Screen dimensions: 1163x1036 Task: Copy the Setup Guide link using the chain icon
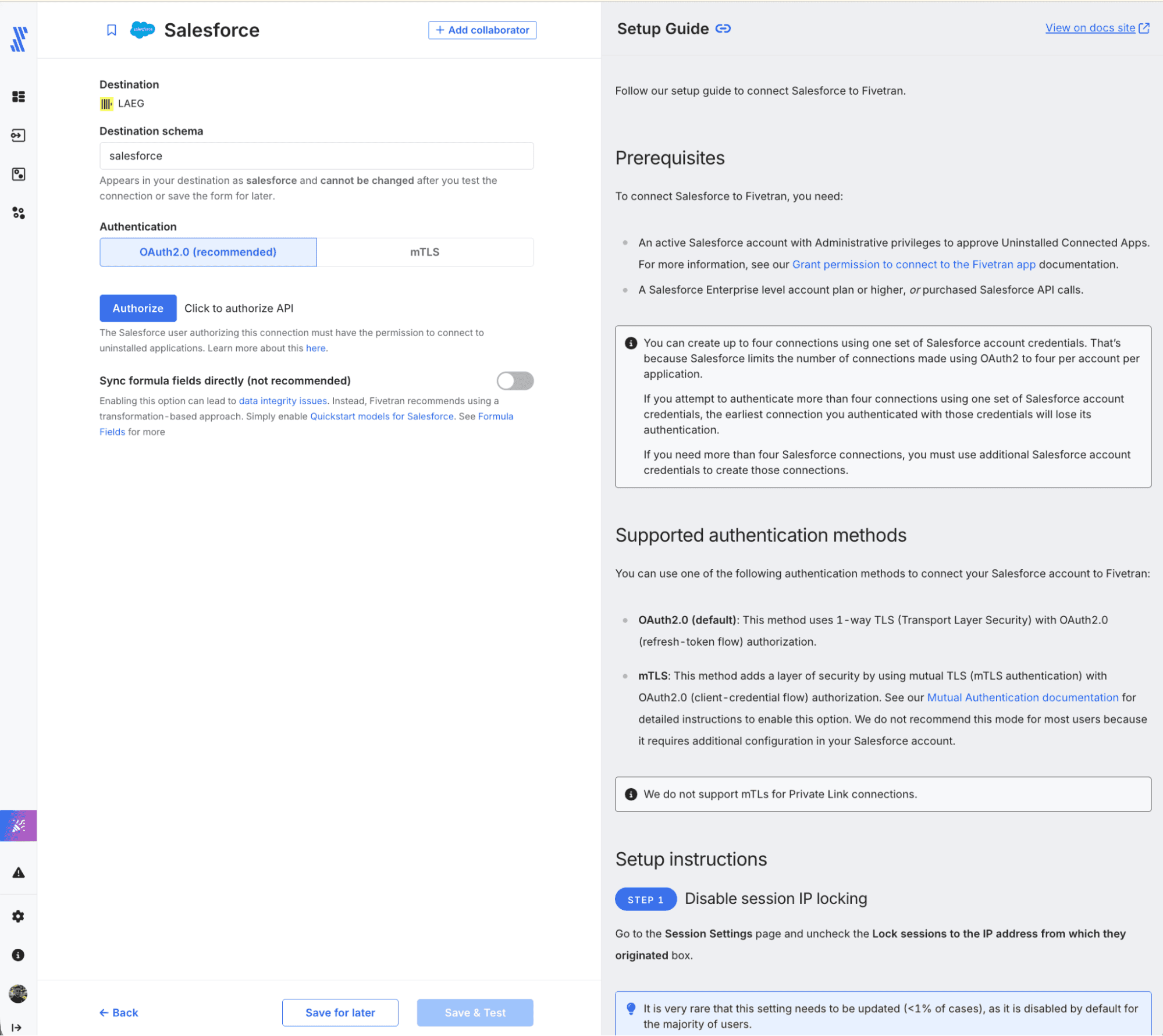pos(723,29)
